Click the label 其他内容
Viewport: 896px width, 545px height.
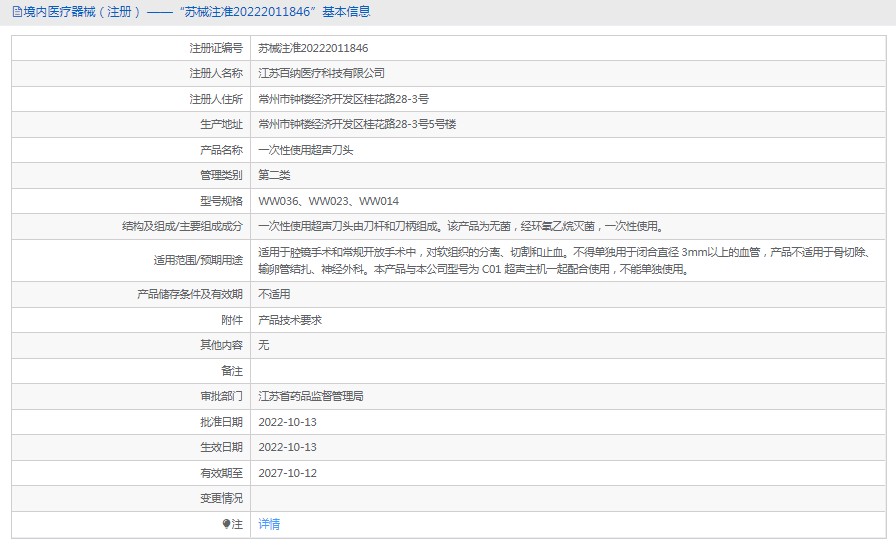click(221, 345)
